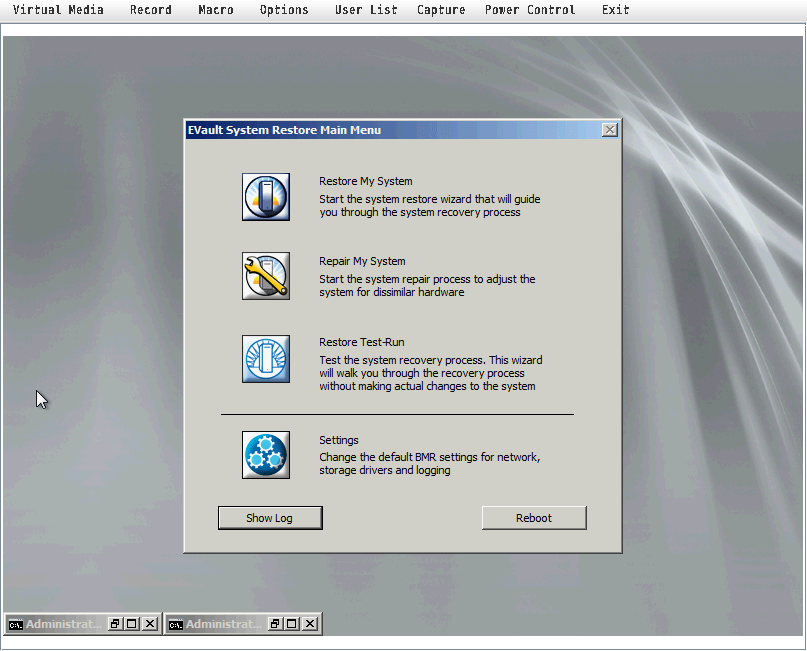Maximize the second Administrator window
This screenshot has width=807, height=651.
(x=292, y=624)
